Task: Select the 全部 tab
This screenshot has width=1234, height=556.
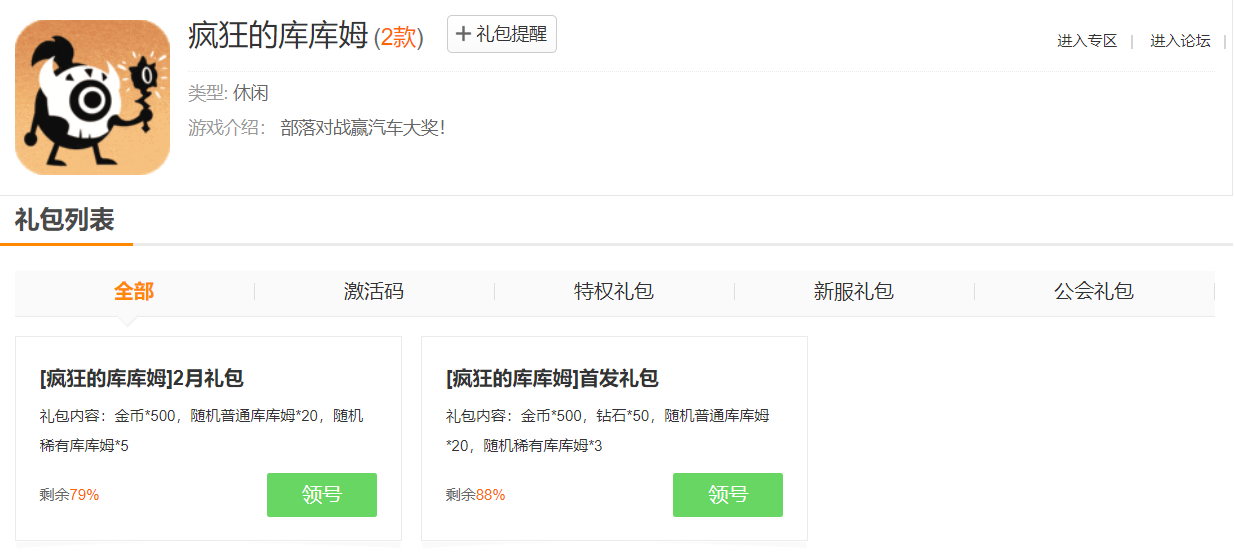Action: pyautogui.click(x=134, y=292)
